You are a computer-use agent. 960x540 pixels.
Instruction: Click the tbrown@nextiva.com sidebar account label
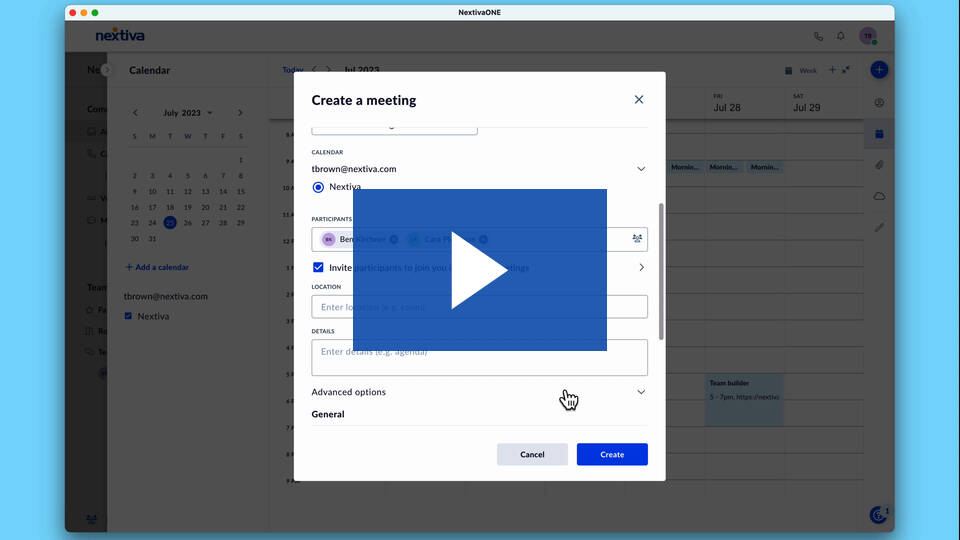[x=166, y=296]
